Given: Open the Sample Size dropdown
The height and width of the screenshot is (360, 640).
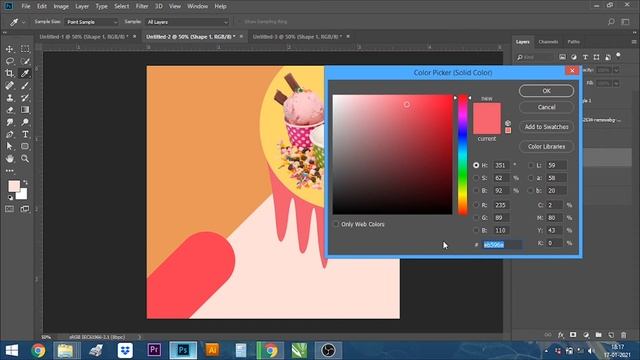Looking at the screenshot, I should 91,22.
